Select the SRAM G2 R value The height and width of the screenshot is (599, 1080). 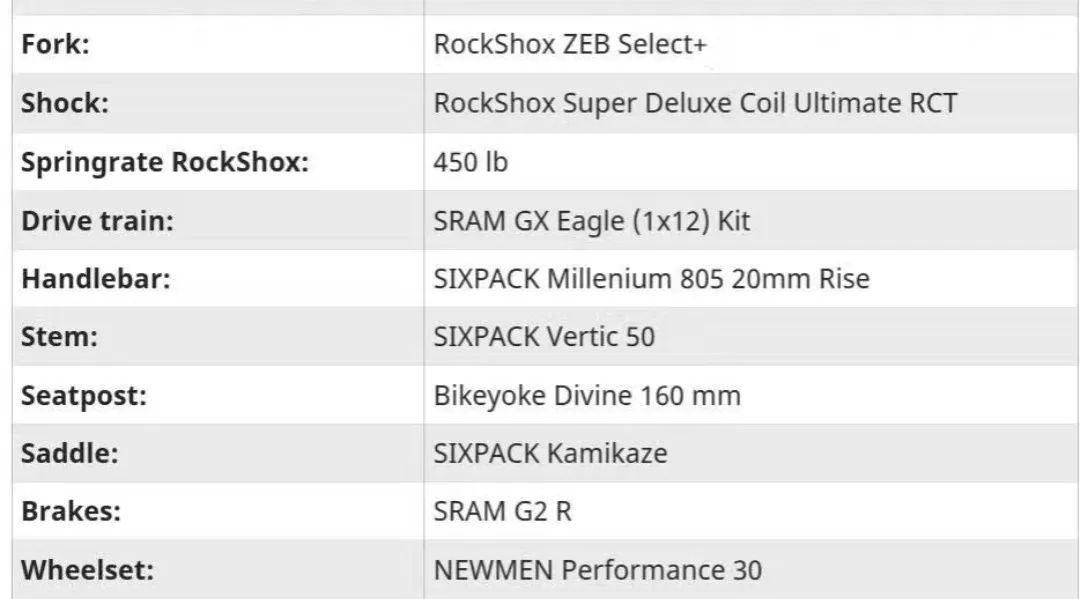502,512
